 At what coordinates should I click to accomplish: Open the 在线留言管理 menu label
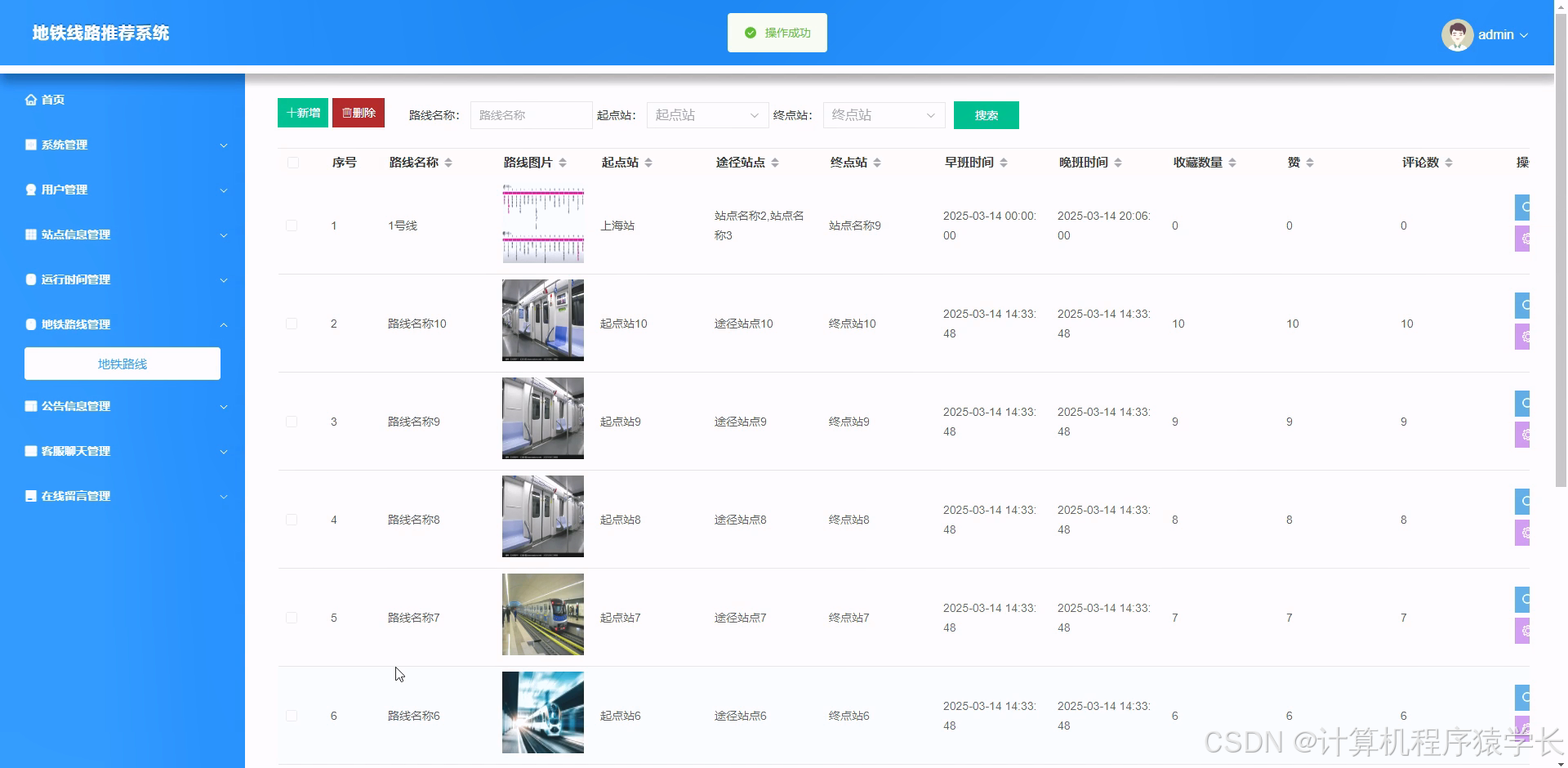coord(76,496)
